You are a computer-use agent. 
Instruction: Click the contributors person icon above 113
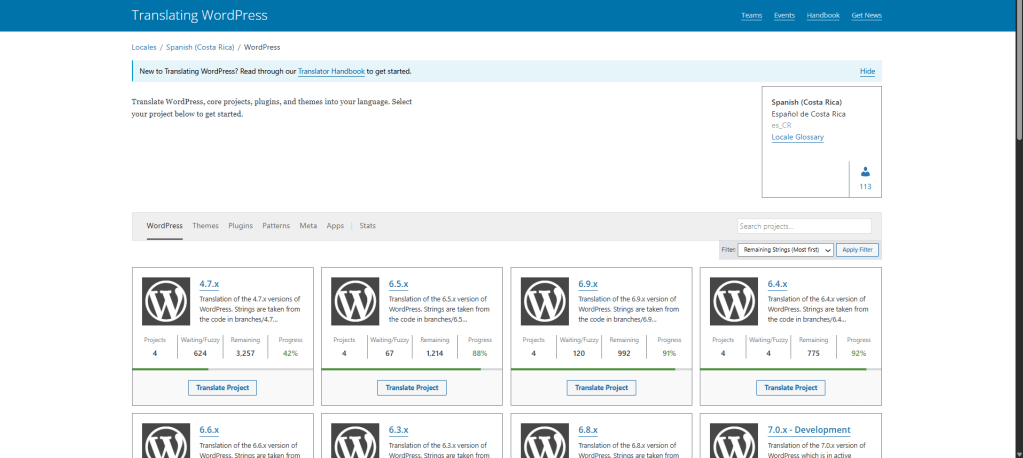click(x=865, y=172)
